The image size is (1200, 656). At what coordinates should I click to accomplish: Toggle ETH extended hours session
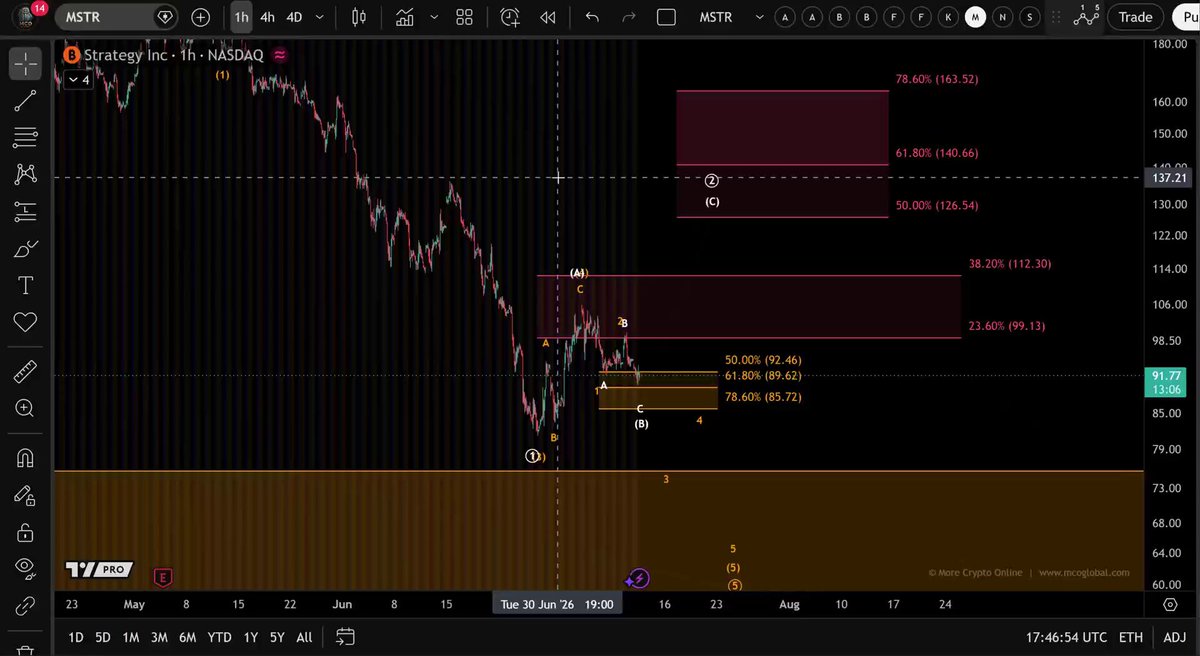point(1131,637)
